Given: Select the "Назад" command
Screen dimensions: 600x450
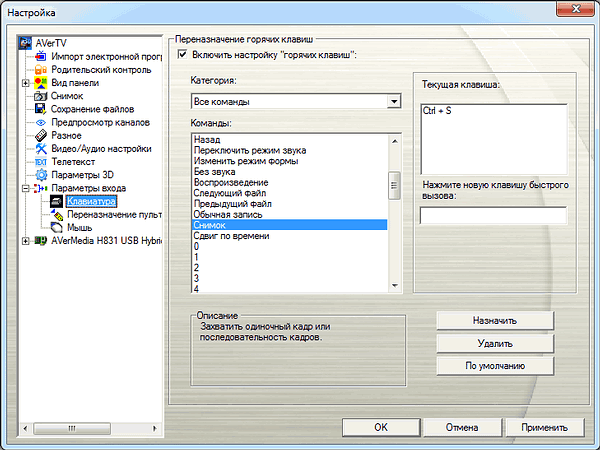Looking at the screenshot, I should (290, 139).
